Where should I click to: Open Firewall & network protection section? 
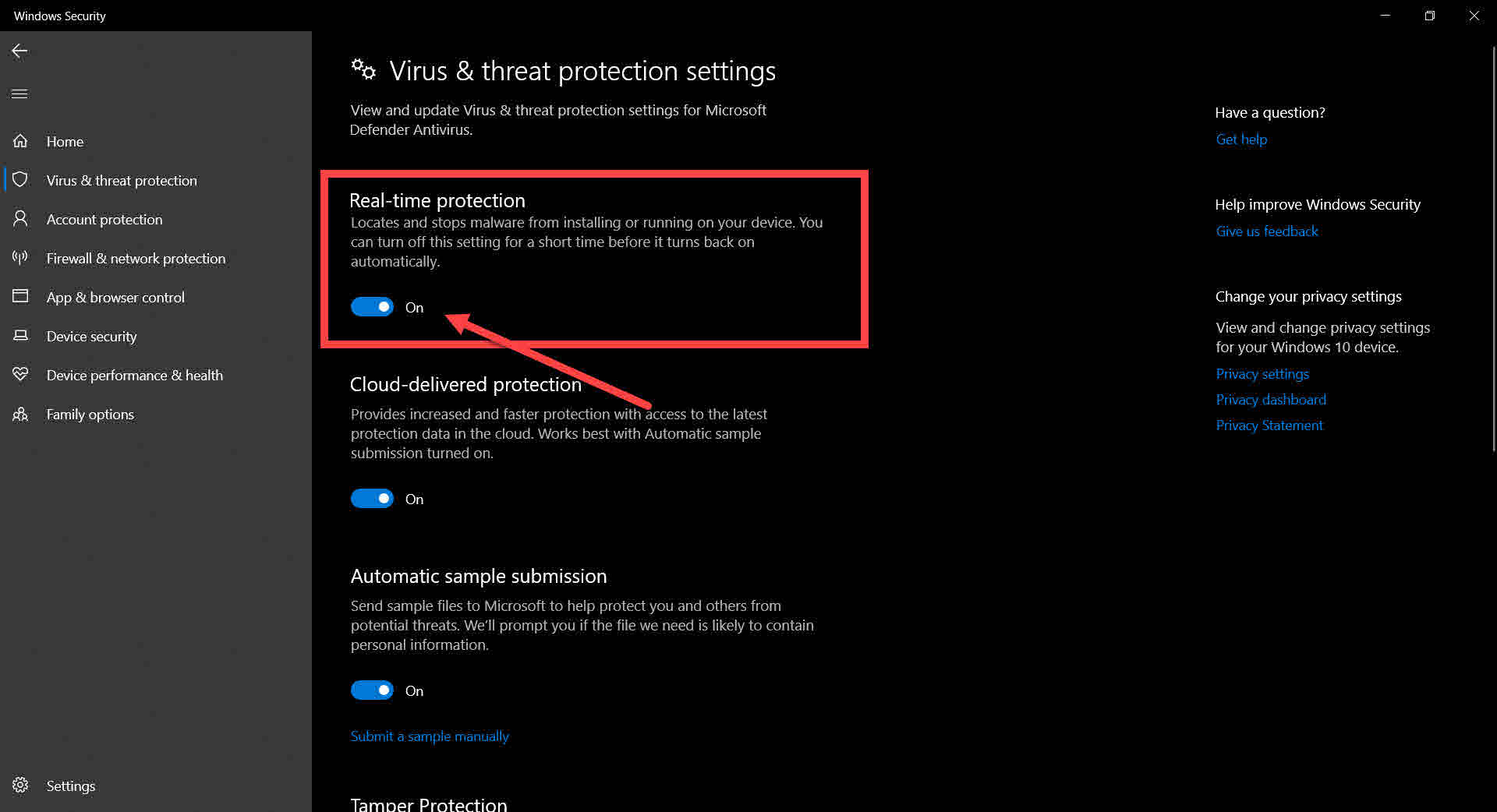[x=136, y=258]
